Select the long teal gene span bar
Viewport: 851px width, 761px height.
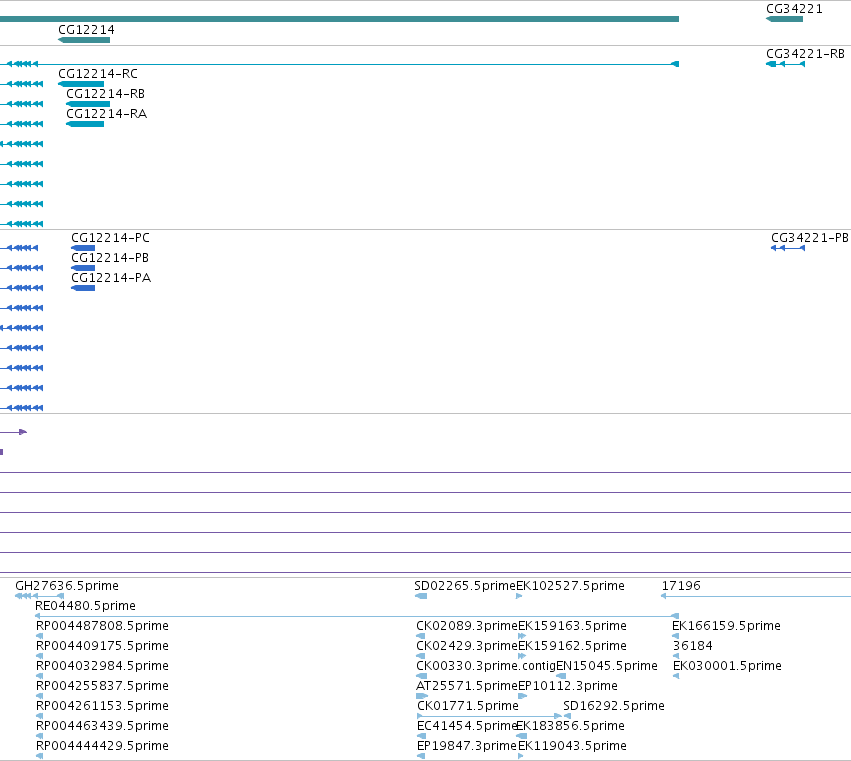tap(339, 20)
